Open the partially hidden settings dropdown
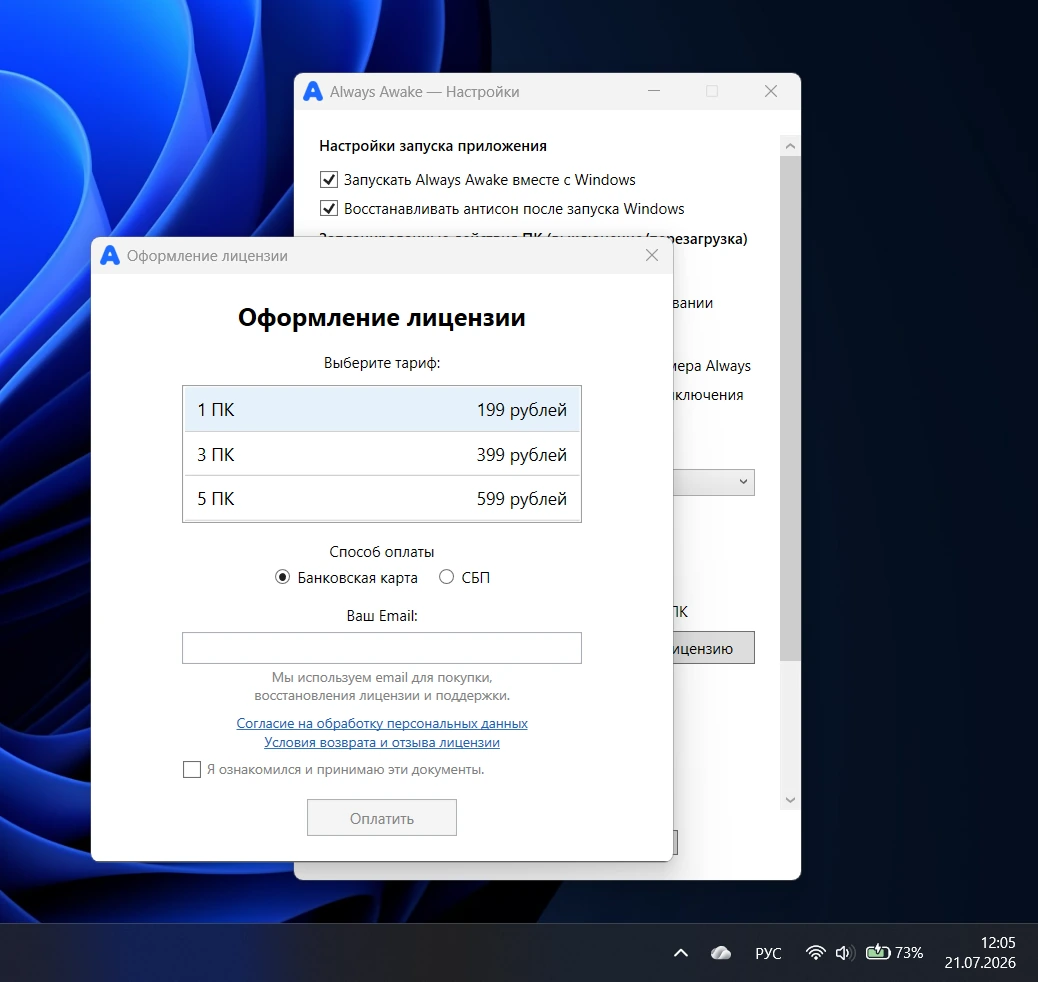 coord(714,482)
